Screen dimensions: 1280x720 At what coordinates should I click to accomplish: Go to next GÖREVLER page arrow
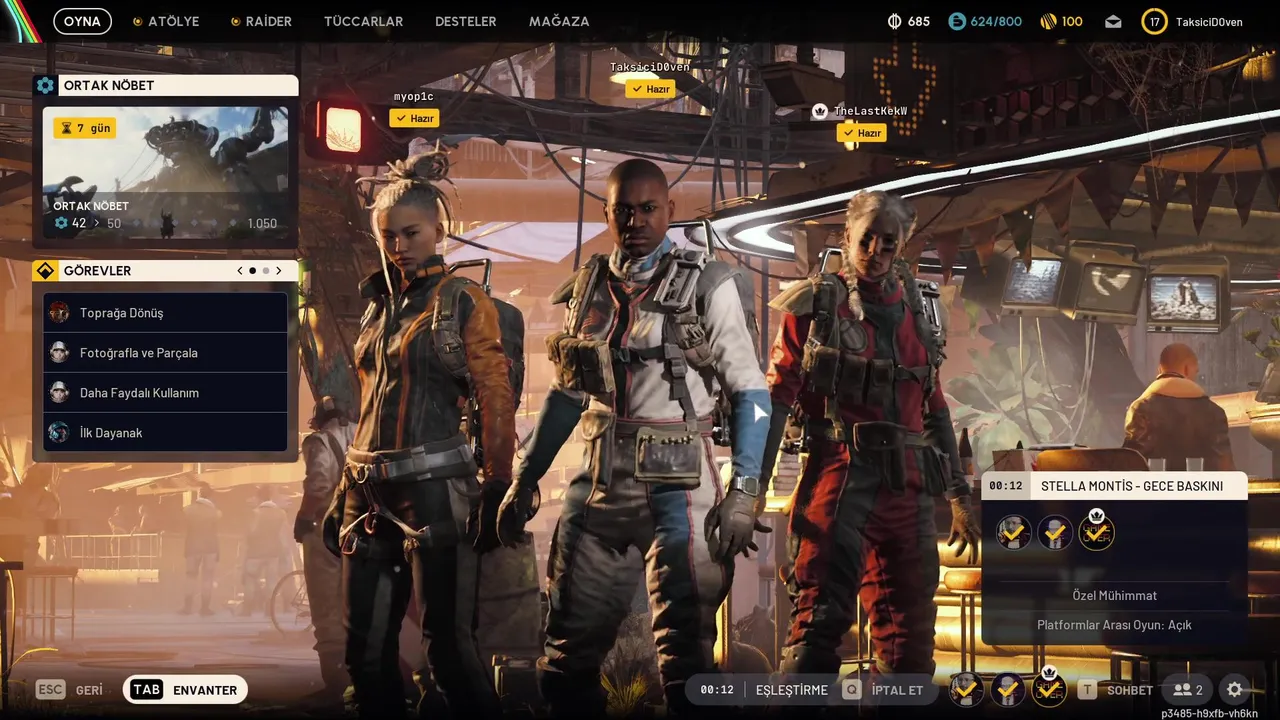tap(278, 271)
